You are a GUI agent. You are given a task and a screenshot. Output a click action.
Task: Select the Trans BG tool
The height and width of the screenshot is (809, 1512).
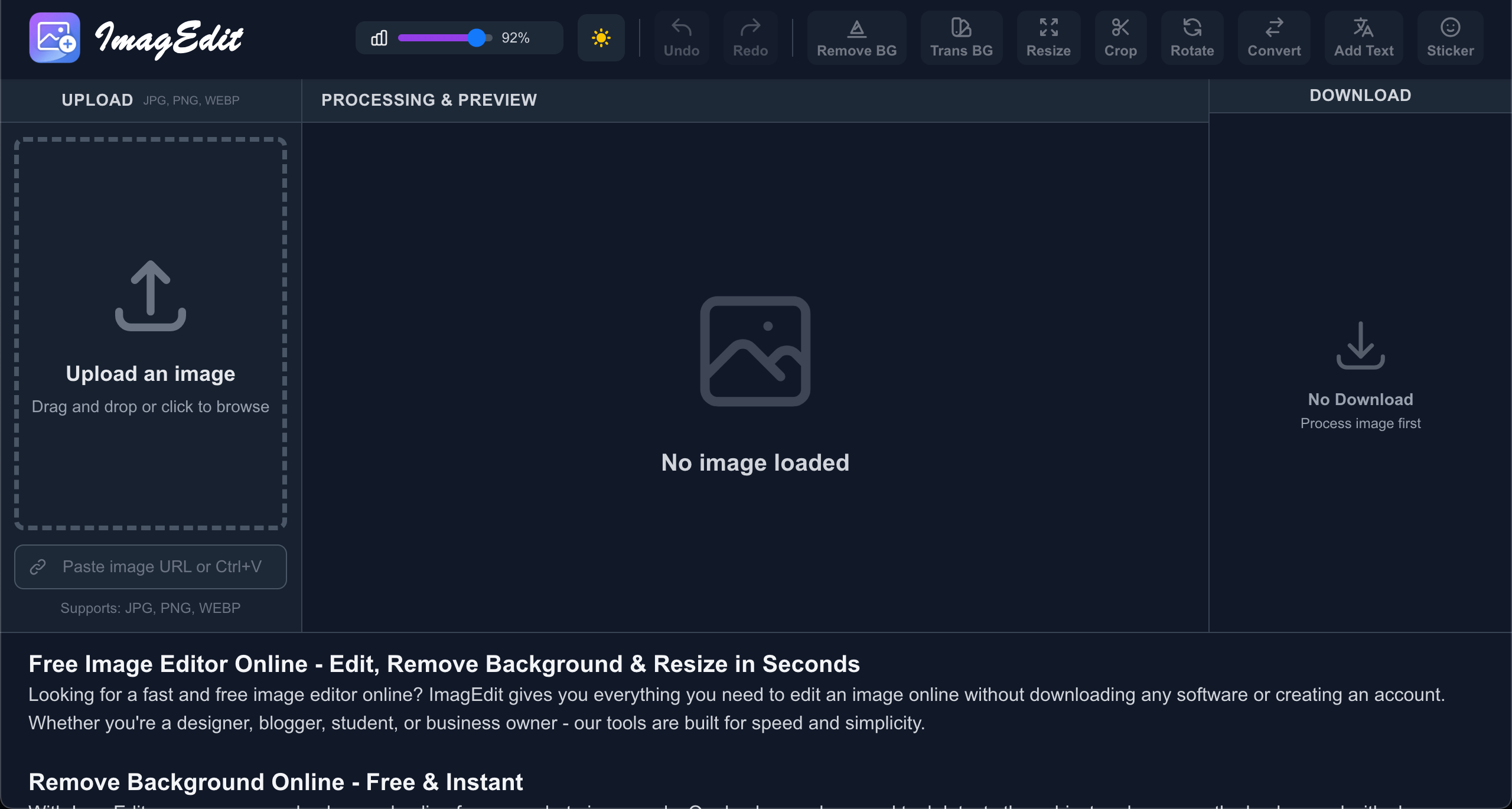(961, 38)
